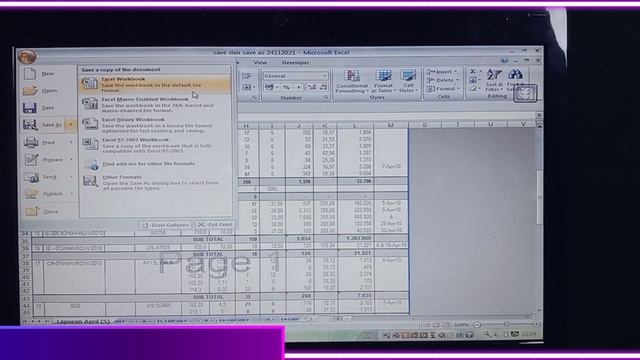This screenshot has width=640, height=360.
Task: Select column M header
Action: [x=391, y=125]
